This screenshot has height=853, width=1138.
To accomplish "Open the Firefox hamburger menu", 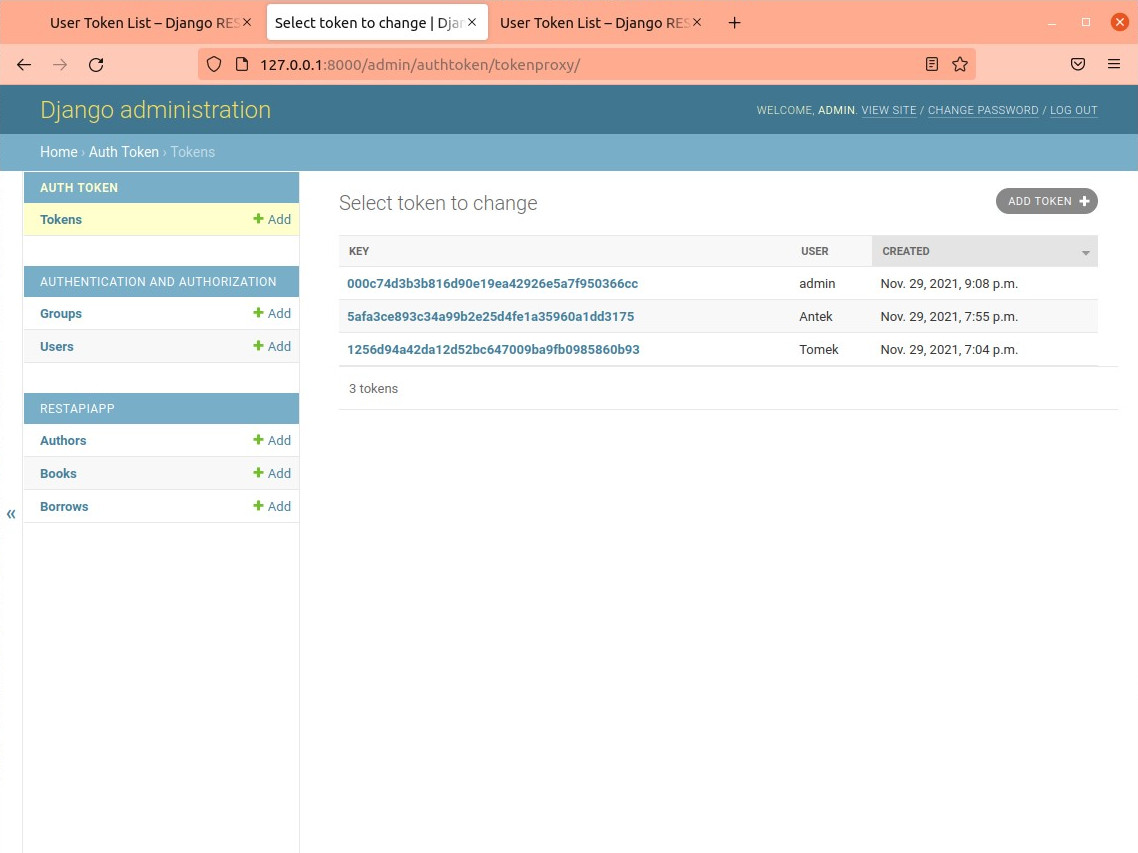I will (x=1114, y=65).
